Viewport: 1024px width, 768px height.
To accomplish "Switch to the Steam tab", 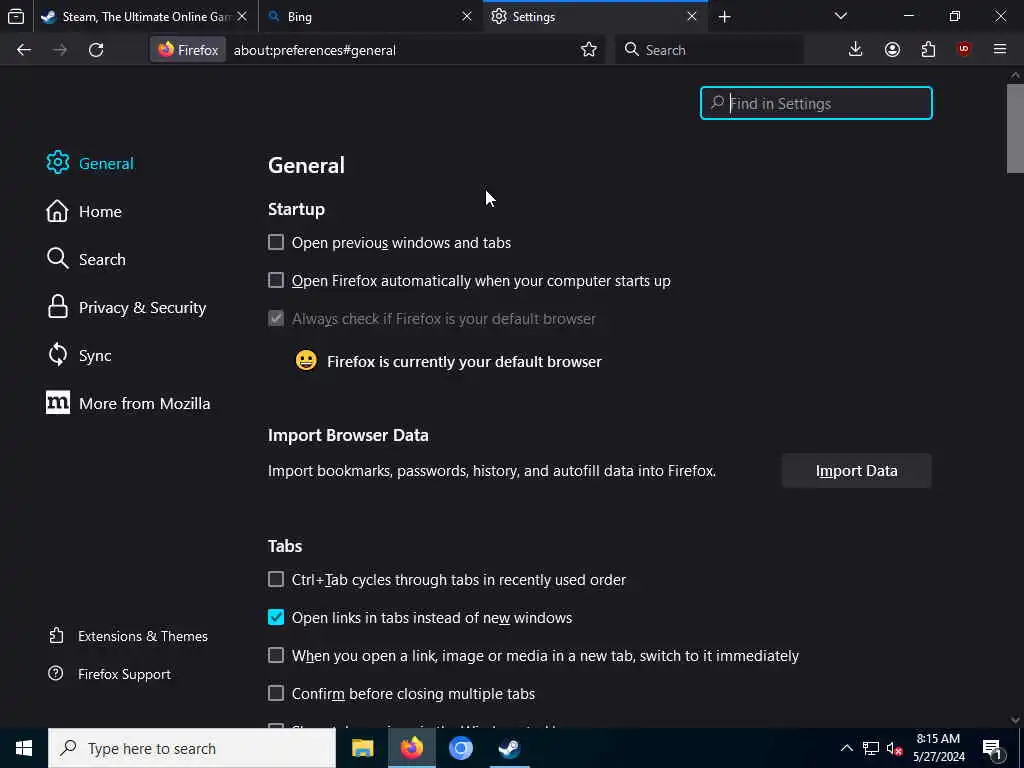I will tap(146, 17).
